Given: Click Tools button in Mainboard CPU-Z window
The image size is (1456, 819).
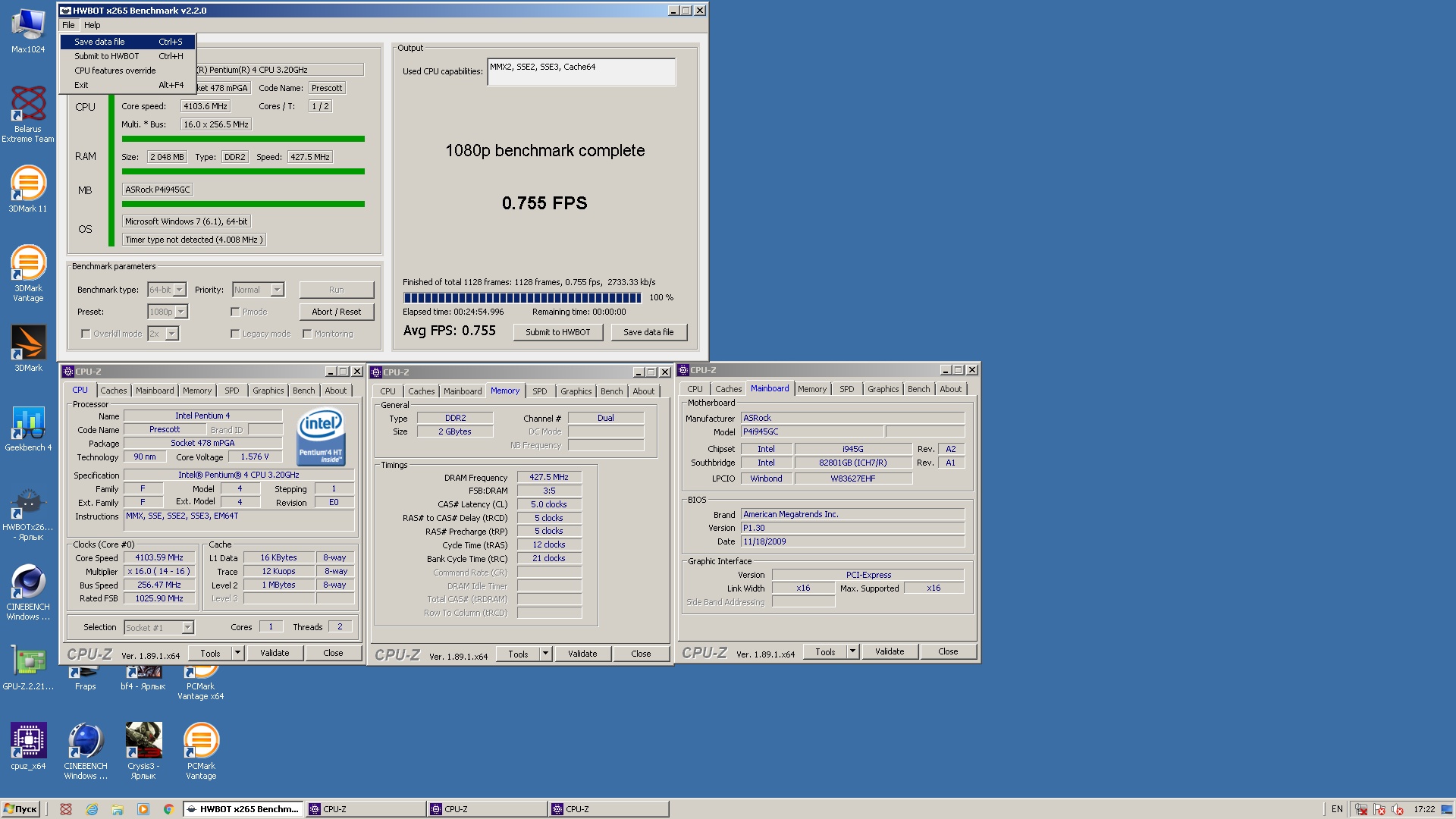Looking at the screenshot, I should coord(825,651).
